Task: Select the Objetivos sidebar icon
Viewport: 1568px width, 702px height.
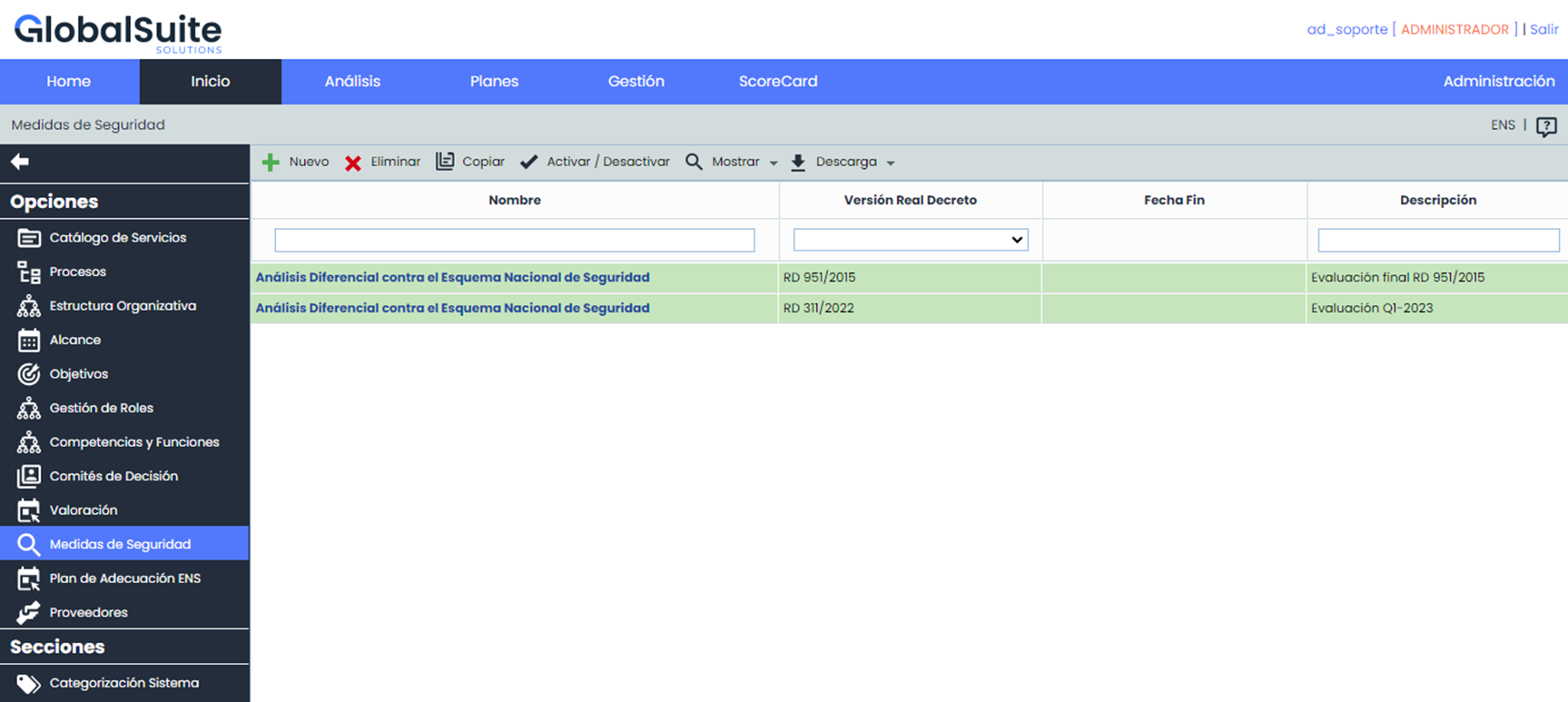Action: point(29,374)
